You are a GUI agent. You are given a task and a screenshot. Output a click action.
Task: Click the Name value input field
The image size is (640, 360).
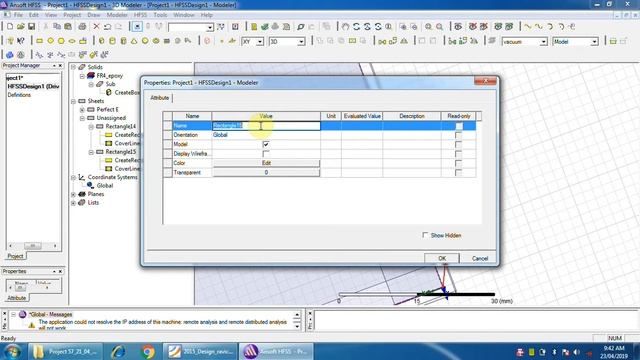click(x=266, y=126)
